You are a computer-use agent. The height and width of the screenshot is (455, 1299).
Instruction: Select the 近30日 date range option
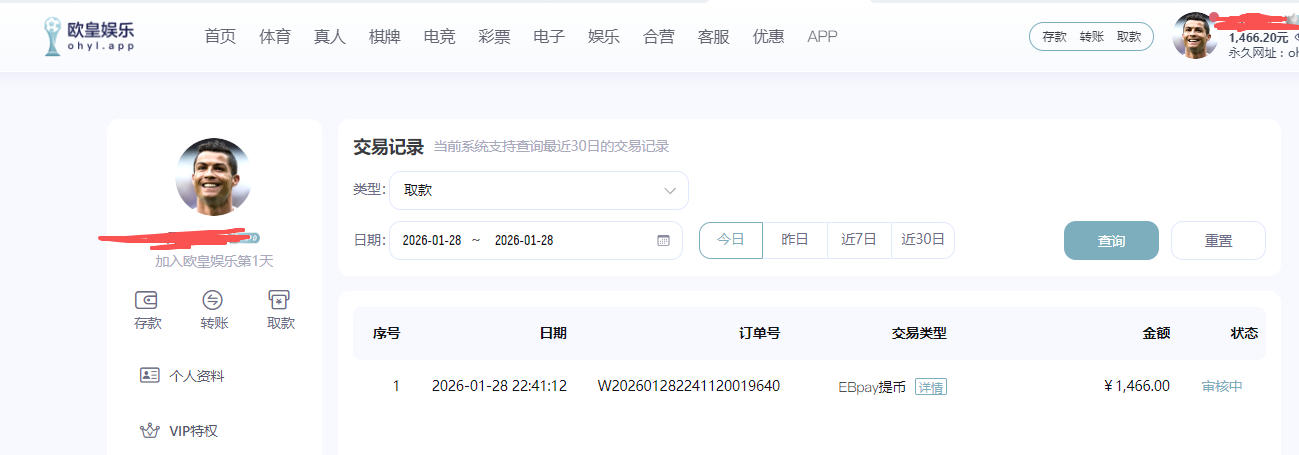click(923, 240)
